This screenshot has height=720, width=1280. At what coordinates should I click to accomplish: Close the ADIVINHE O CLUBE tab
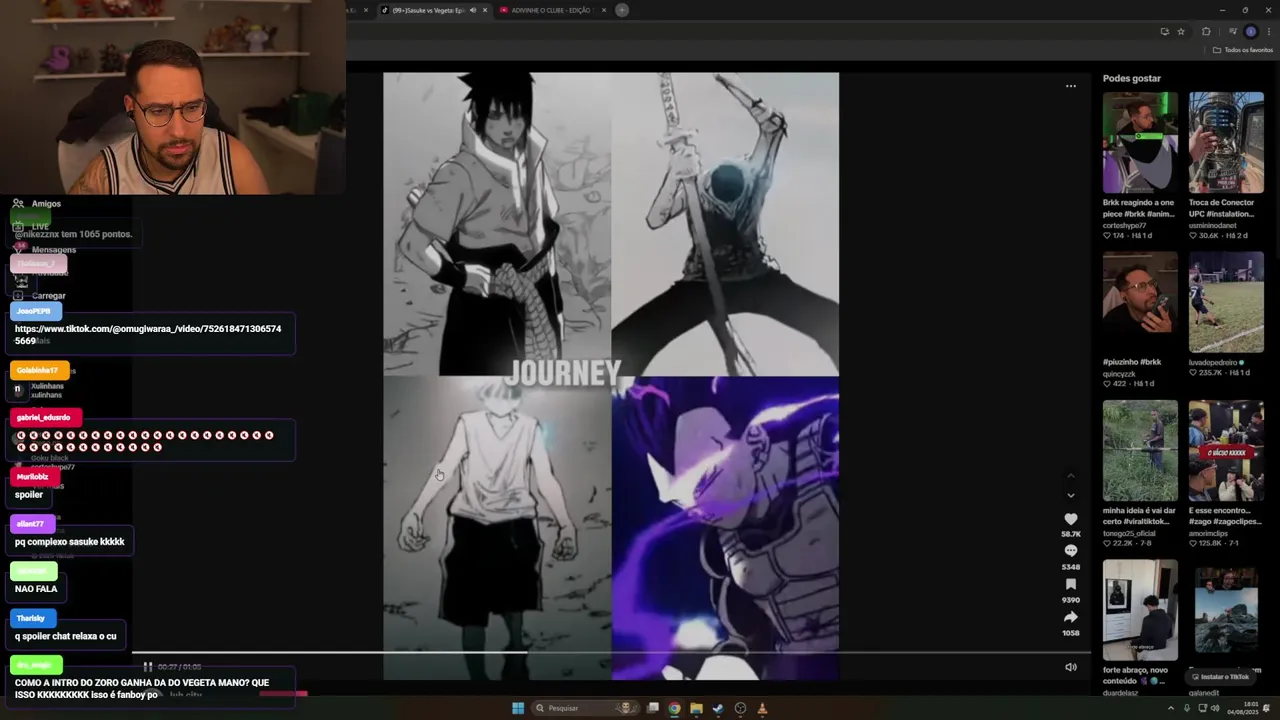603,10
